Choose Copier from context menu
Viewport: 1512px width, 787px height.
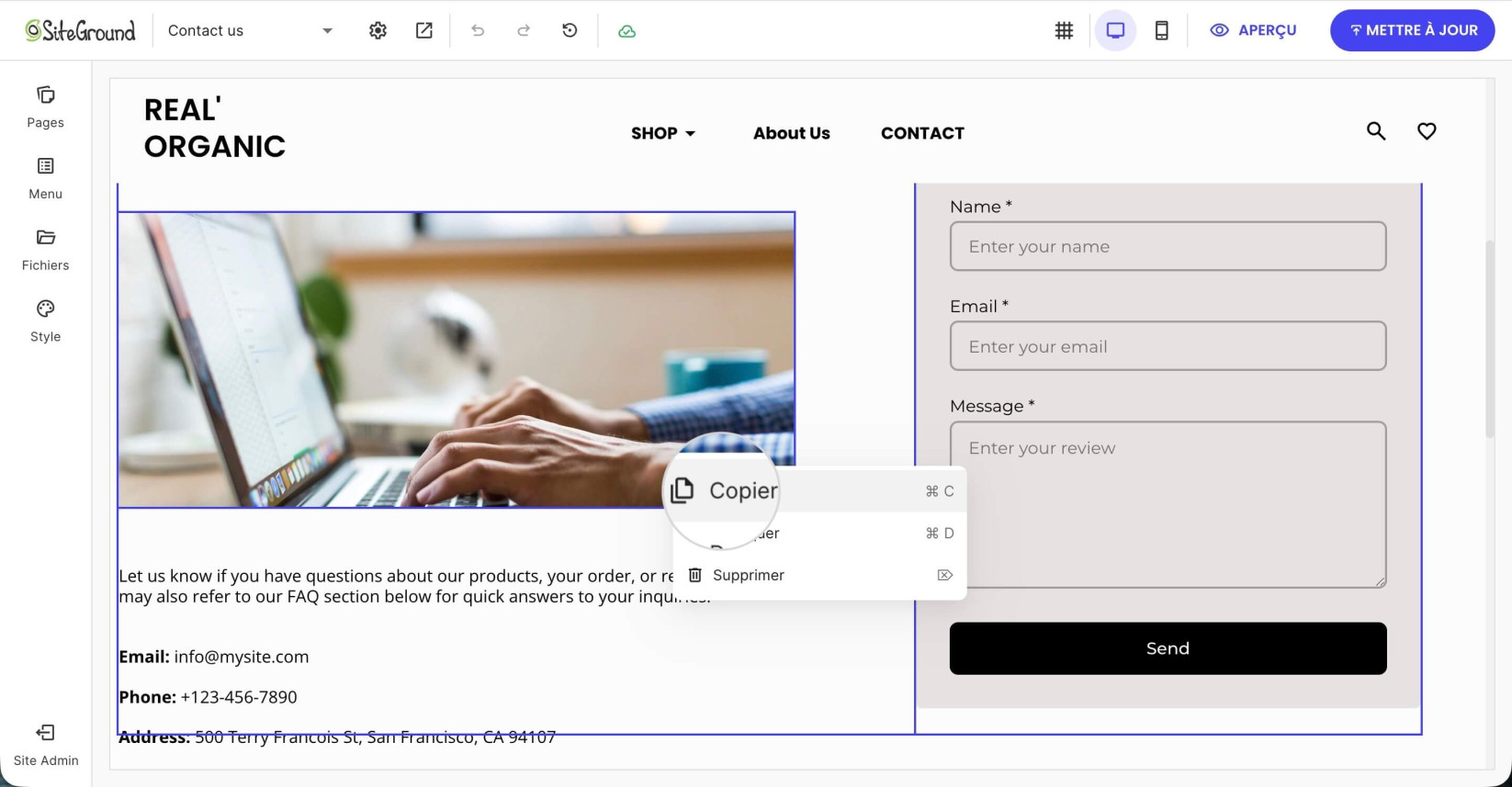[x=819, y=491]
